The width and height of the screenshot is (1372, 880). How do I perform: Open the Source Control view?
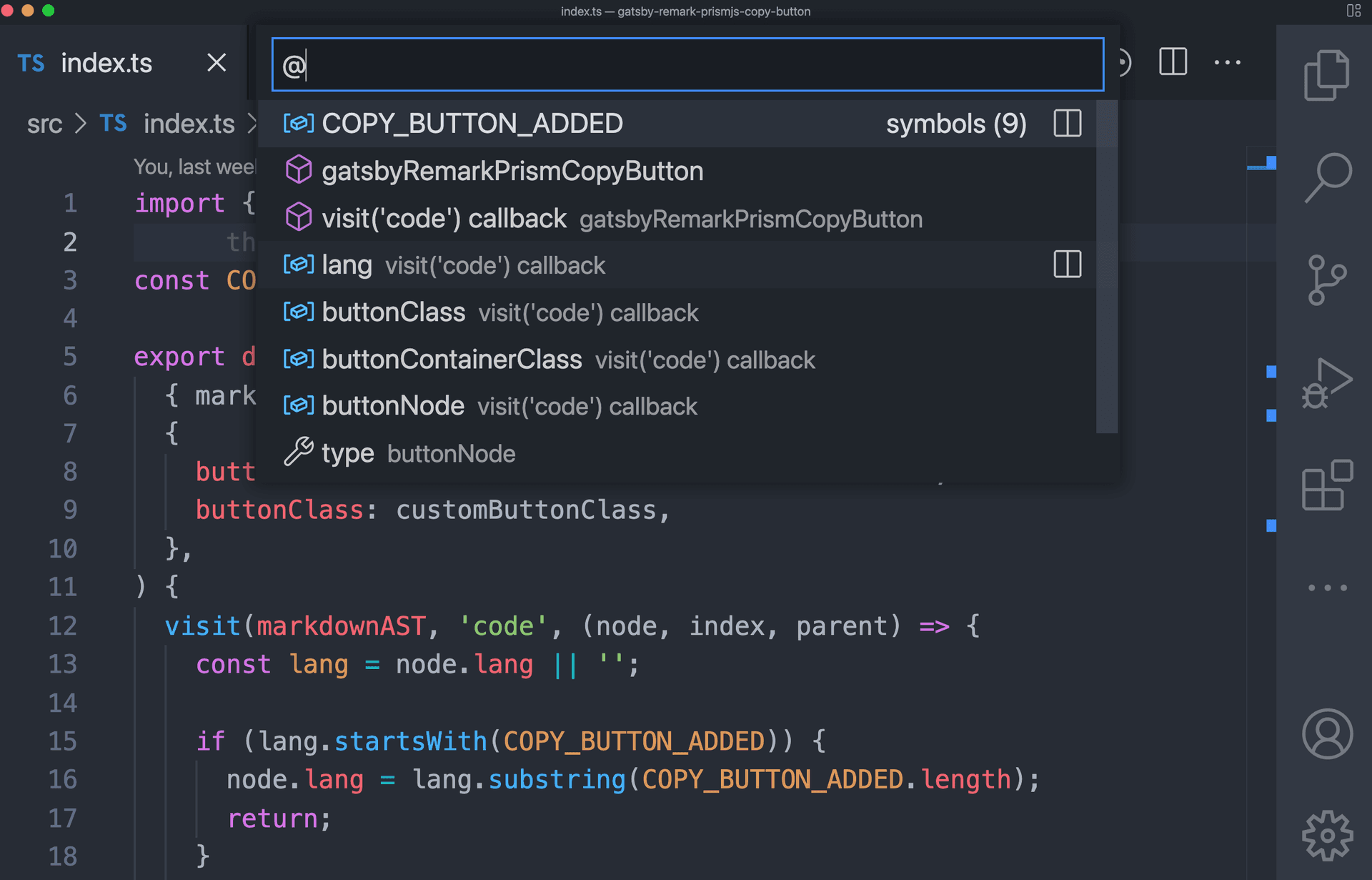click(1326, 280)
